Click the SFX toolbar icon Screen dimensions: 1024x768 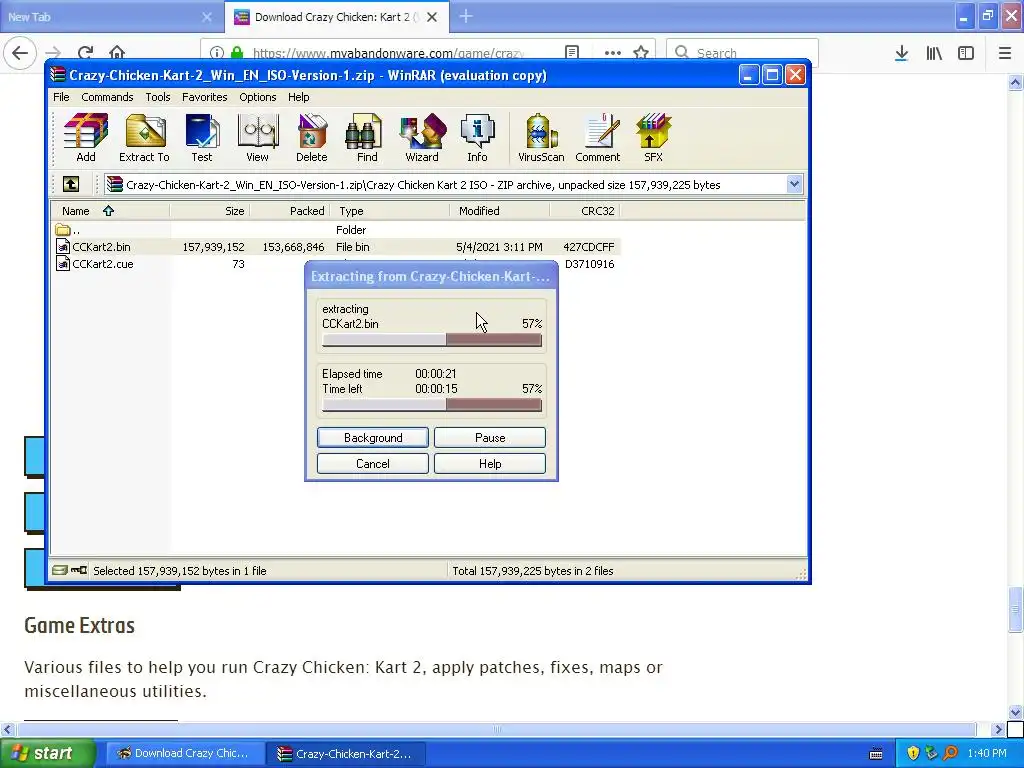[653, 138]
